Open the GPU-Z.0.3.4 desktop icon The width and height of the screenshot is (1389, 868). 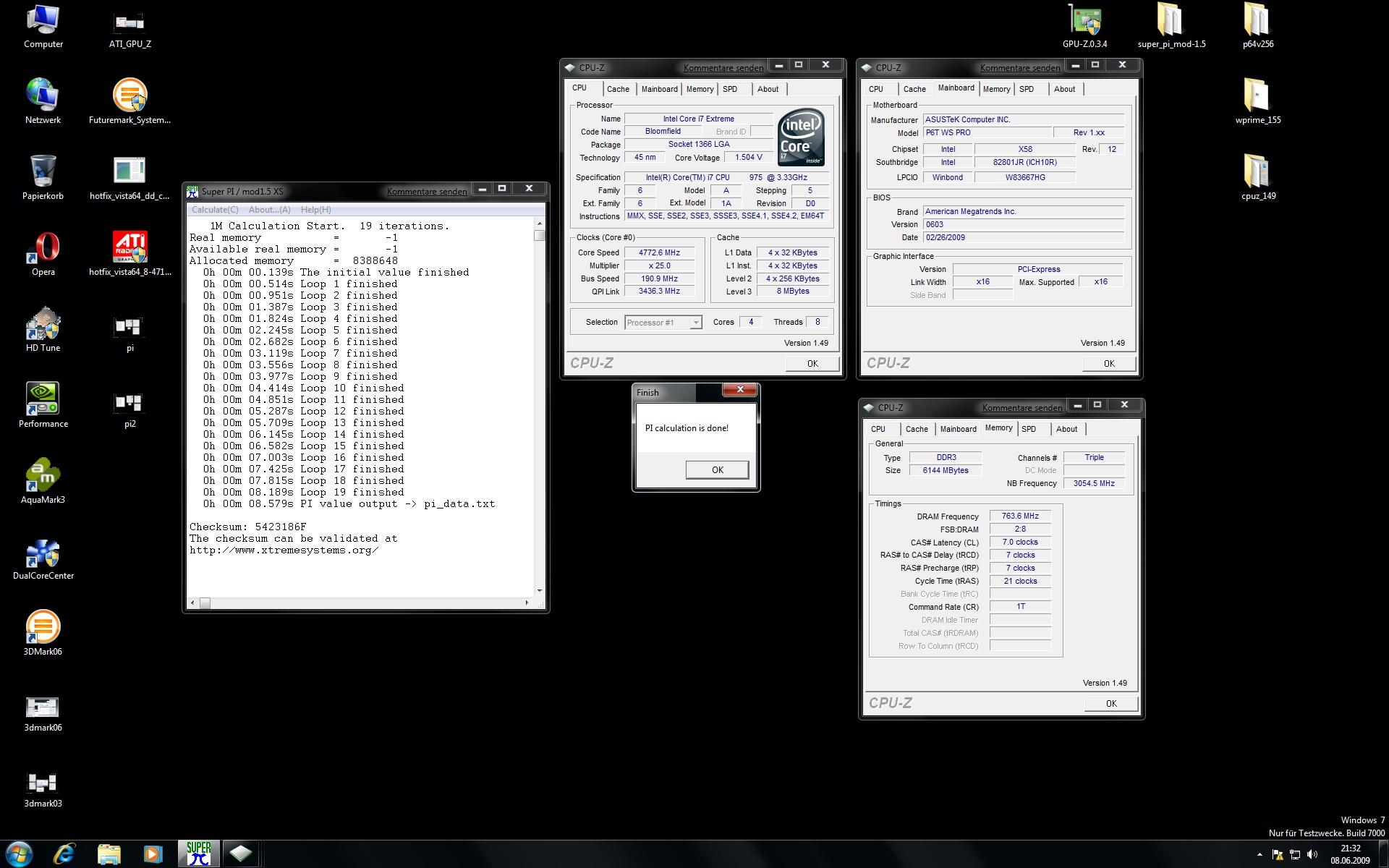coord(1084,26)
